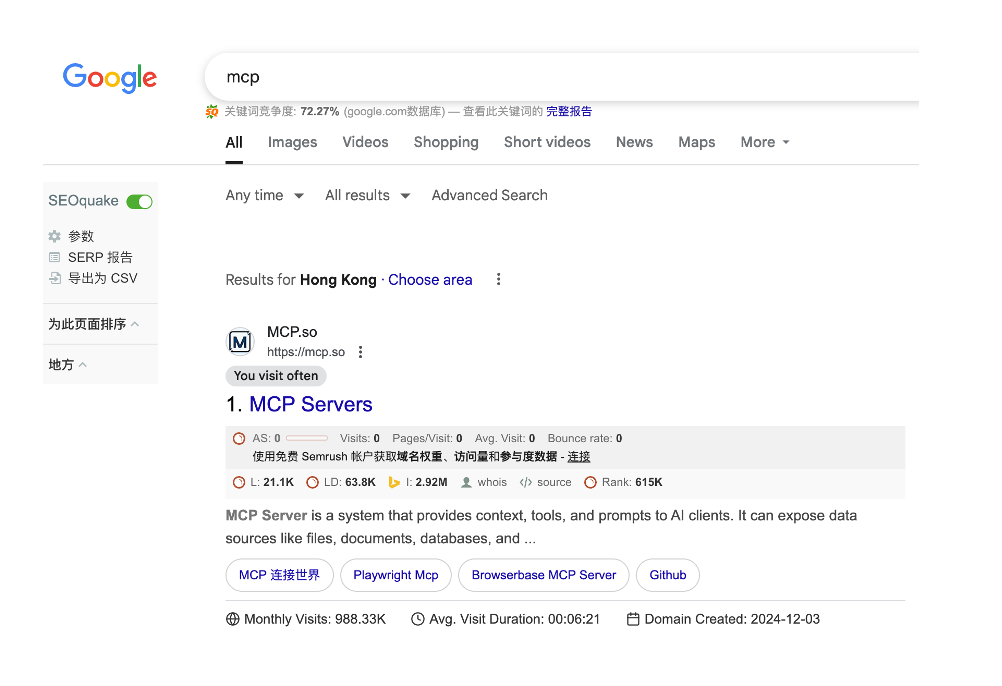Viewport: 1002px width, 686px height.
Task: Open the More tabs dropdown
Action: (x=765, y=142)
